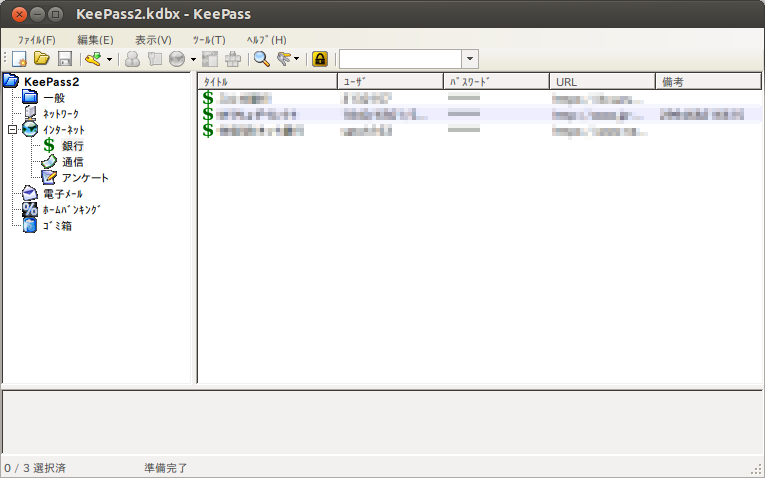Sort by the URL column header
This screenshot has height=478, width=765.
[x=602, y=81]
